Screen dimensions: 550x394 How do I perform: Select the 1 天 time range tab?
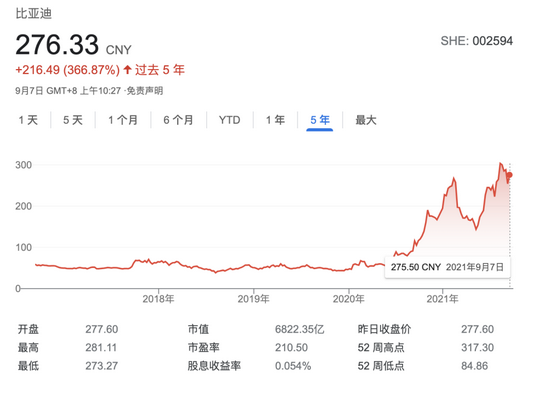click(x=28, y=120)
